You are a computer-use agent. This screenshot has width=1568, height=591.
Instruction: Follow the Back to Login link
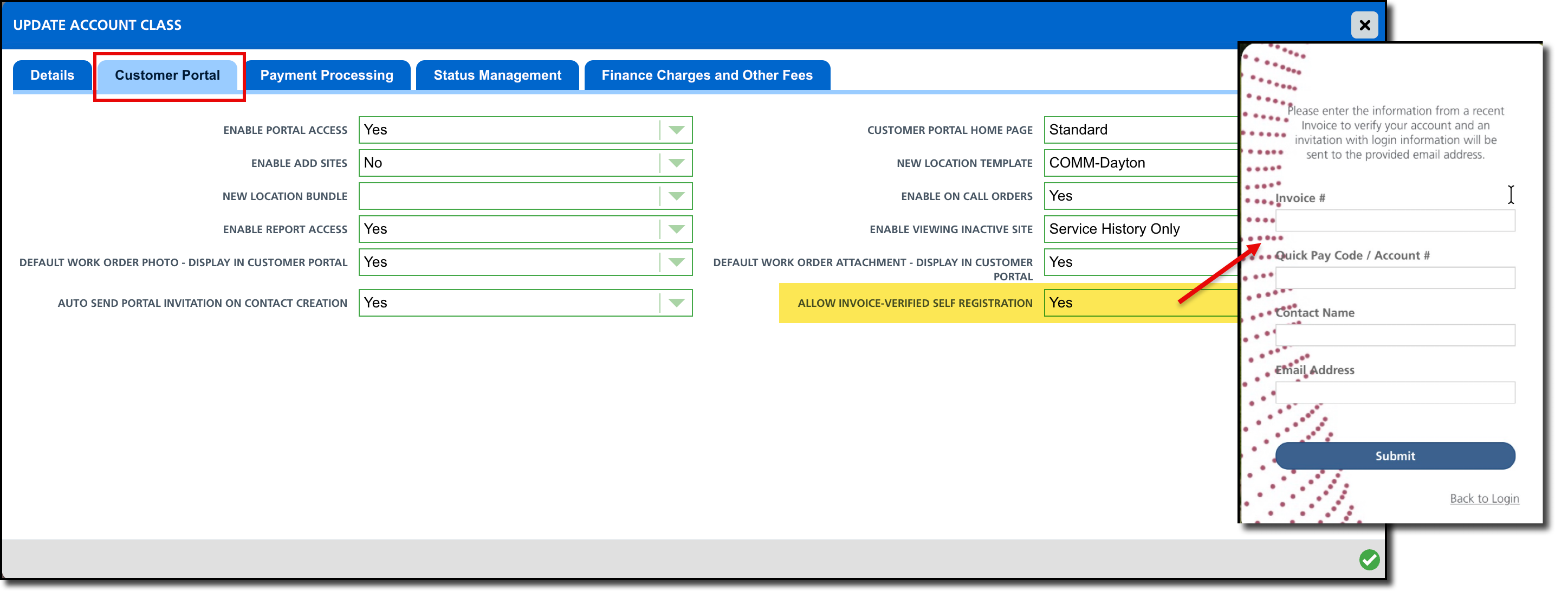click(1484, 498)
